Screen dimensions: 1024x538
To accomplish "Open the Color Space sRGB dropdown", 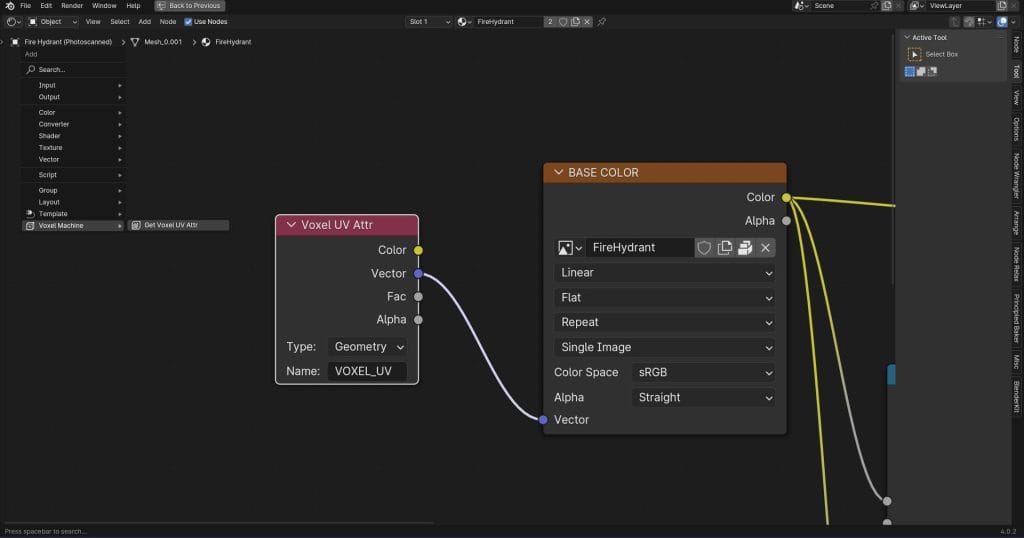I will coord(705,372).
